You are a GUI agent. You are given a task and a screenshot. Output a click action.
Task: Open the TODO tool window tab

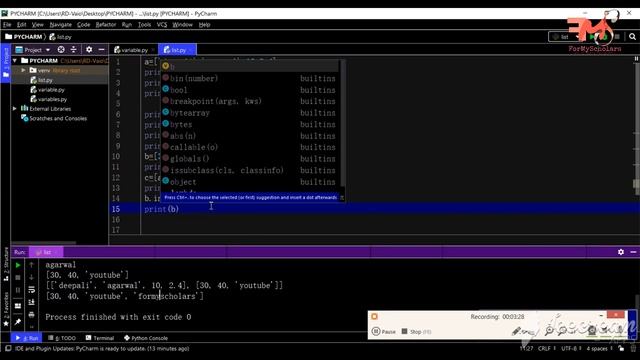tap(62, 338)
